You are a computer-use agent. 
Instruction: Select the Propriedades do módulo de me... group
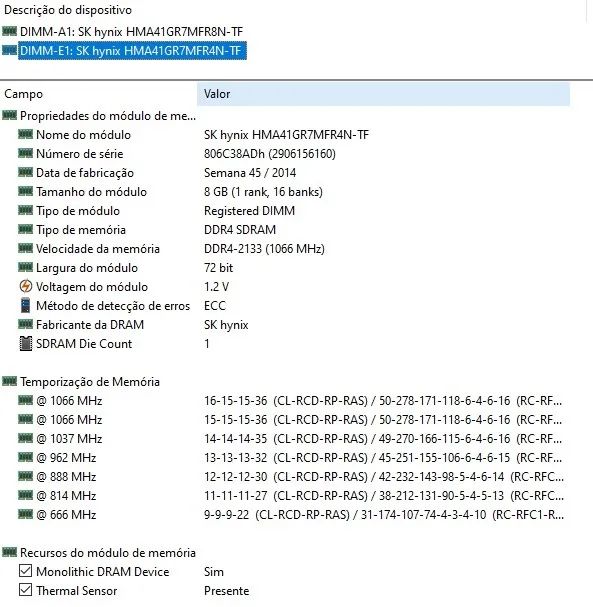(108, 116)
